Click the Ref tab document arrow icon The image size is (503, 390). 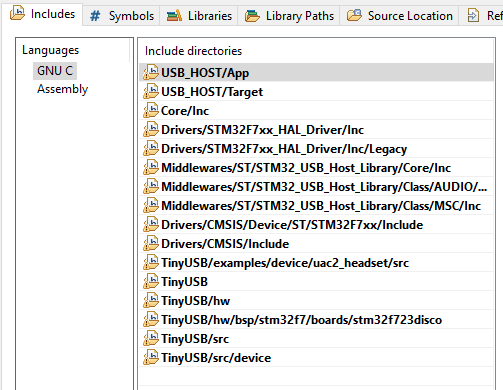click(x=473, y=15)
